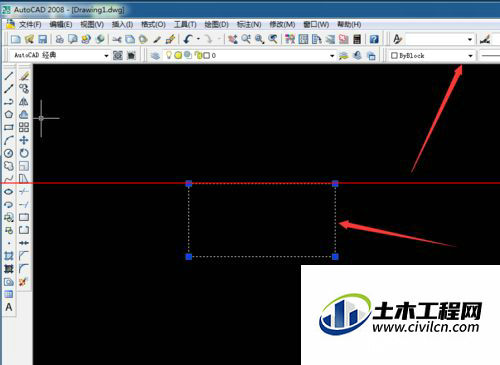The width and height of the screenshot is (500, 365).
Task: Select the Polygon tool
Action: 9,115
